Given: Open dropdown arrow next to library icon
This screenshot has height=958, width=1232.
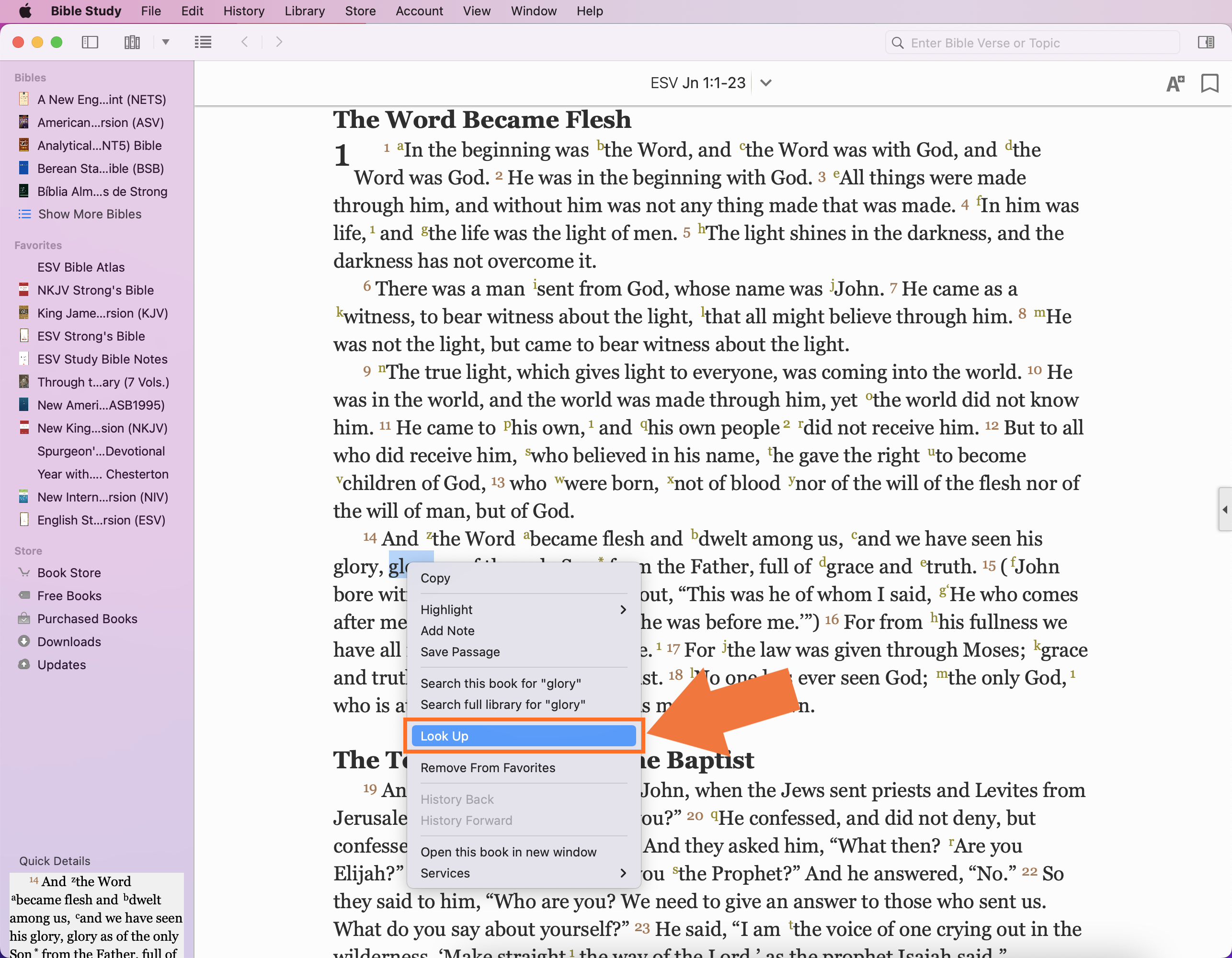Looking at the screenshot, I should tap(165, 42).
